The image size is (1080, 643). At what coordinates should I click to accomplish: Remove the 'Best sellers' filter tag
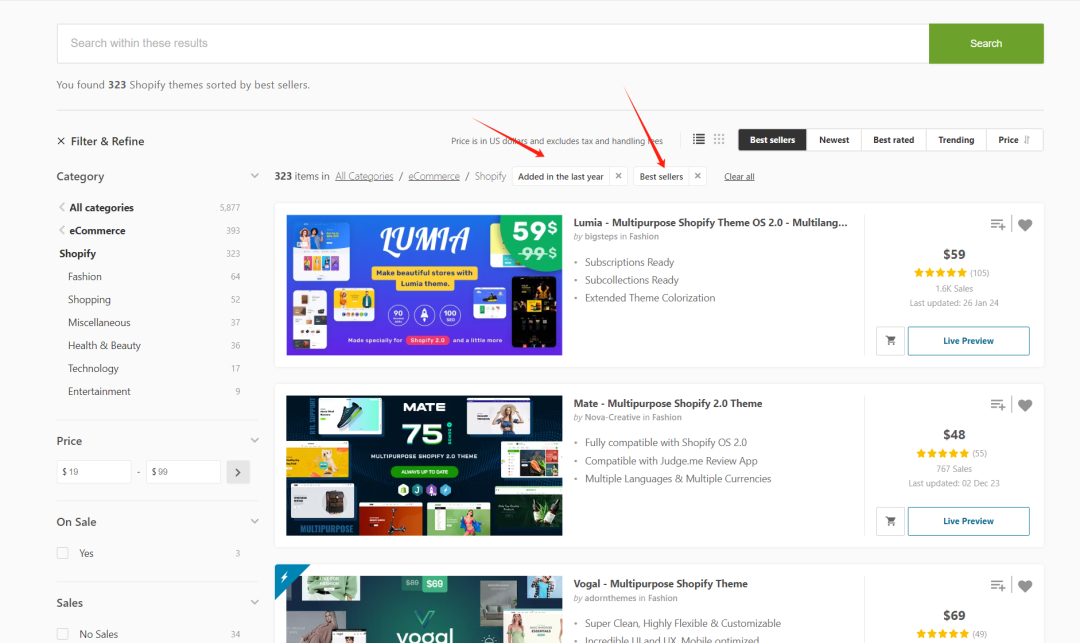pos(698,176)
